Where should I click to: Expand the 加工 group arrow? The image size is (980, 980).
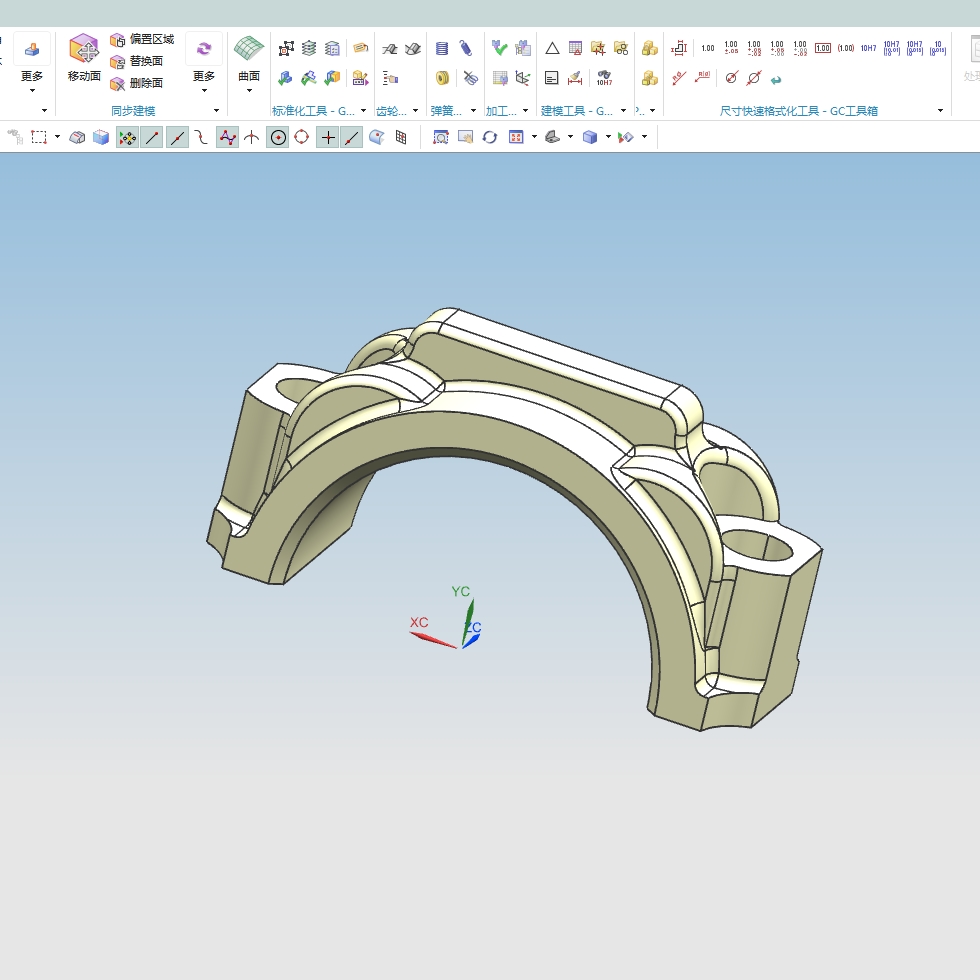525,111
